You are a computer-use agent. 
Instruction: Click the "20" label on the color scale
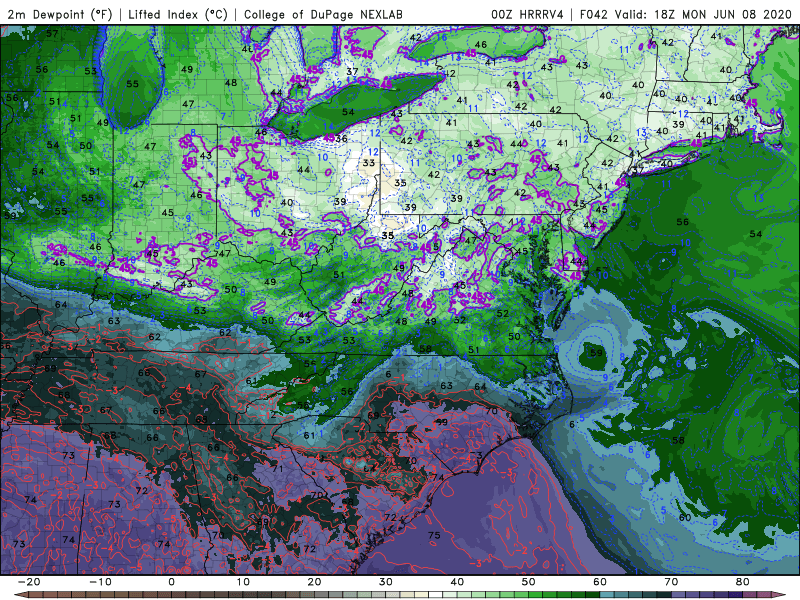coord(314,582)
